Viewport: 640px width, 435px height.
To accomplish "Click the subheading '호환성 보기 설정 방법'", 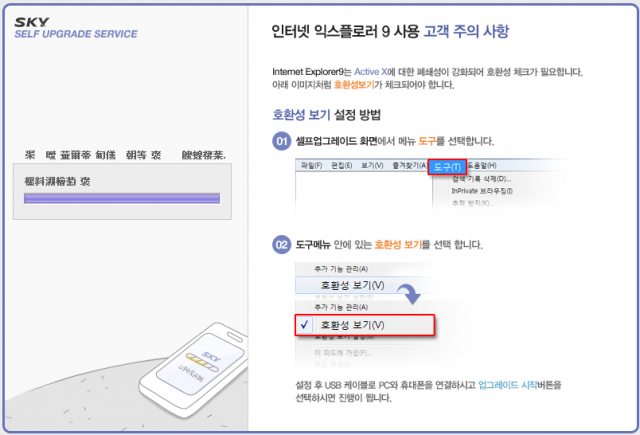I will (327, 115).
